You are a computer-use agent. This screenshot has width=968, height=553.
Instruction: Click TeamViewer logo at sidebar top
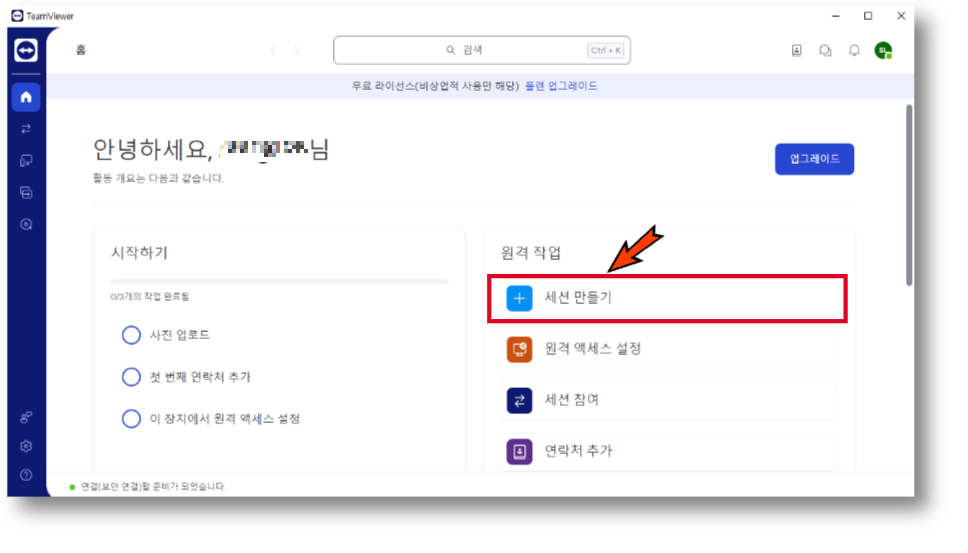pos(26,50)
